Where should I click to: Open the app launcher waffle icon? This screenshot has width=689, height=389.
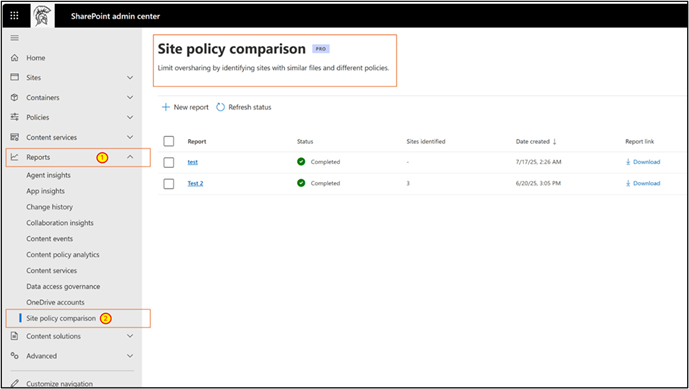coord(14,16)
